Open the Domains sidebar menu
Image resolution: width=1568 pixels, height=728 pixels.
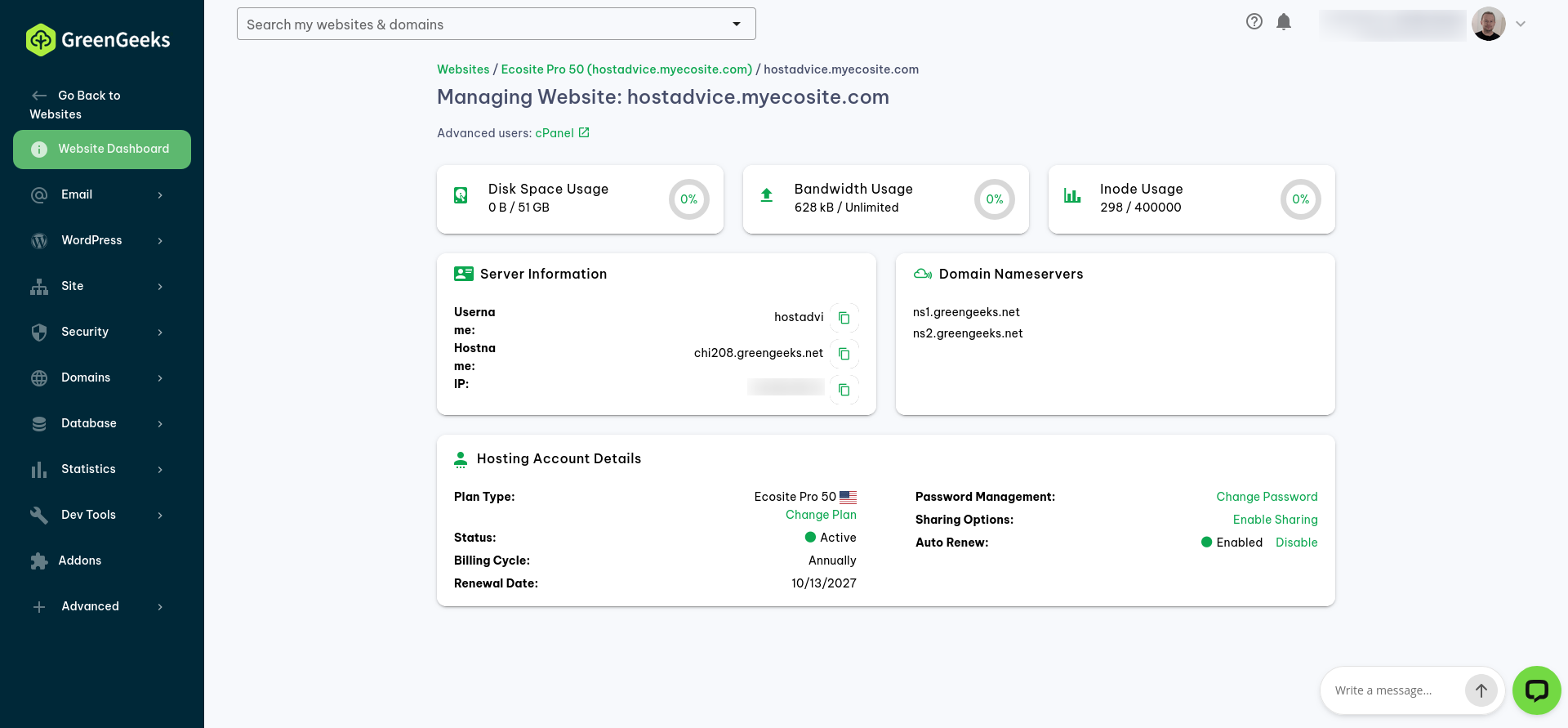pos(102,377)
